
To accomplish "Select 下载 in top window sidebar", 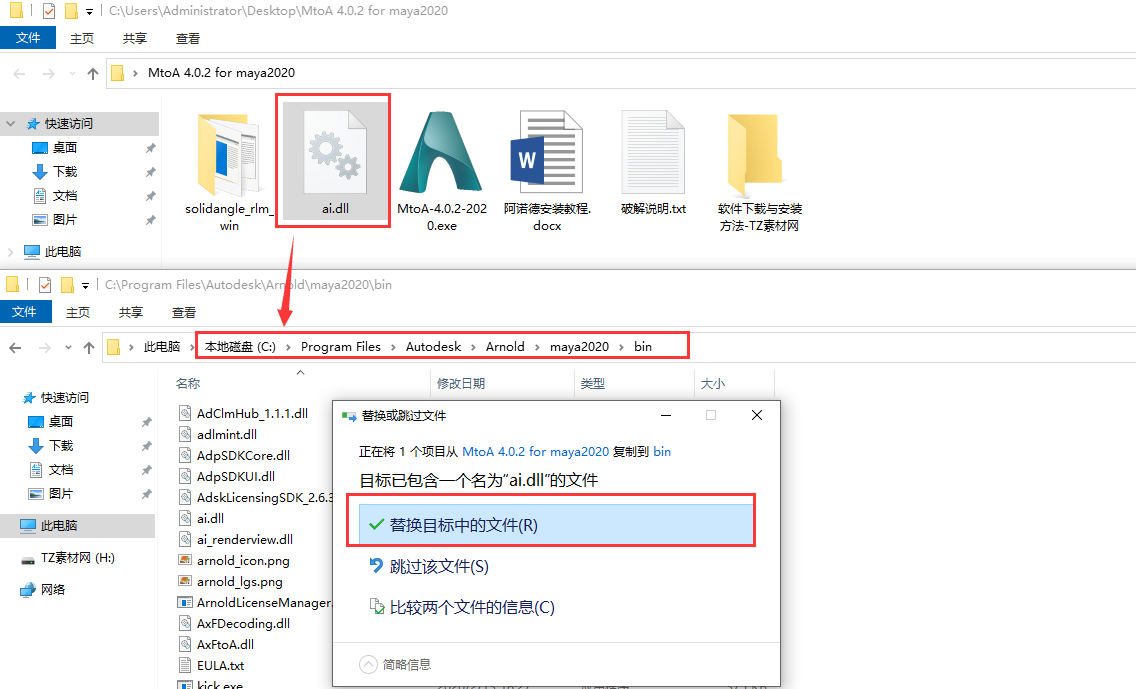I will [64, 172].
